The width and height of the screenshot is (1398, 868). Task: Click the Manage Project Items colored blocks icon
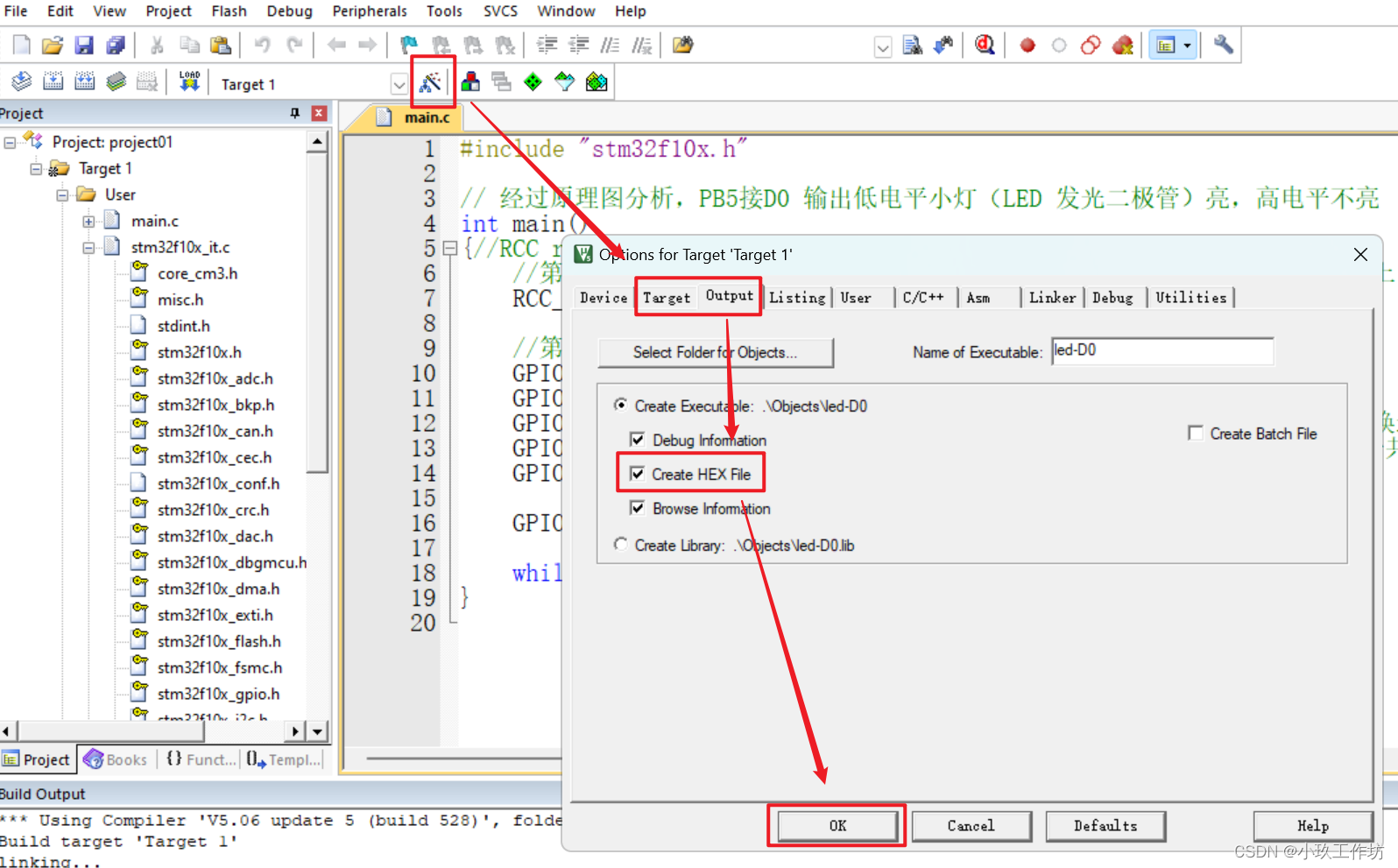click(470, 82)
